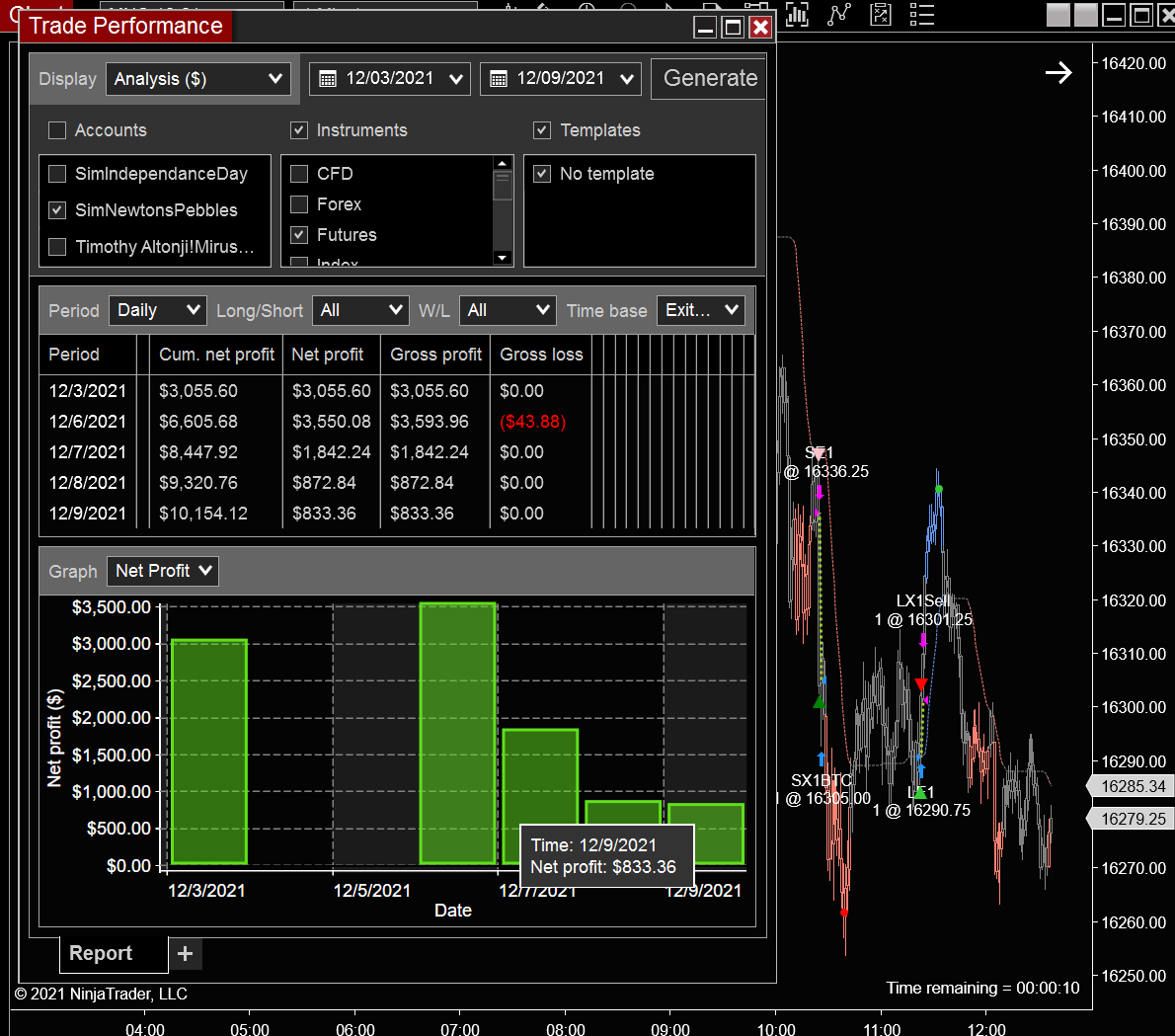Viewport: 1175px width, 1036px height.
Task: Open the start date calendar icon
Action: (x=326, y=78)
